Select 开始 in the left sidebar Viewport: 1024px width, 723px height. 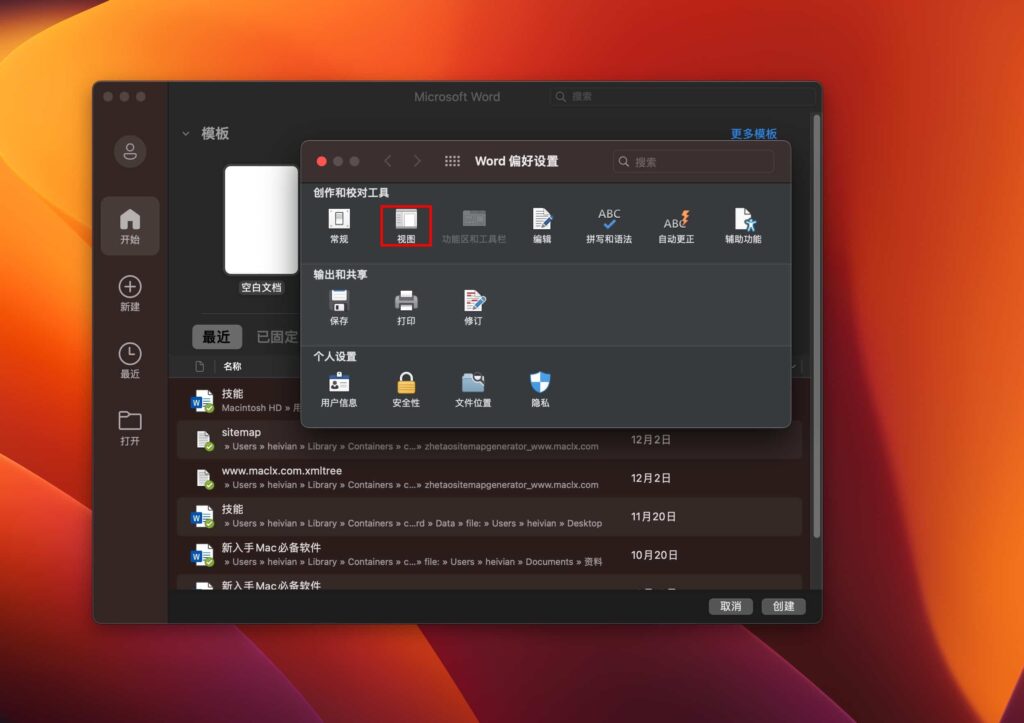130,226
